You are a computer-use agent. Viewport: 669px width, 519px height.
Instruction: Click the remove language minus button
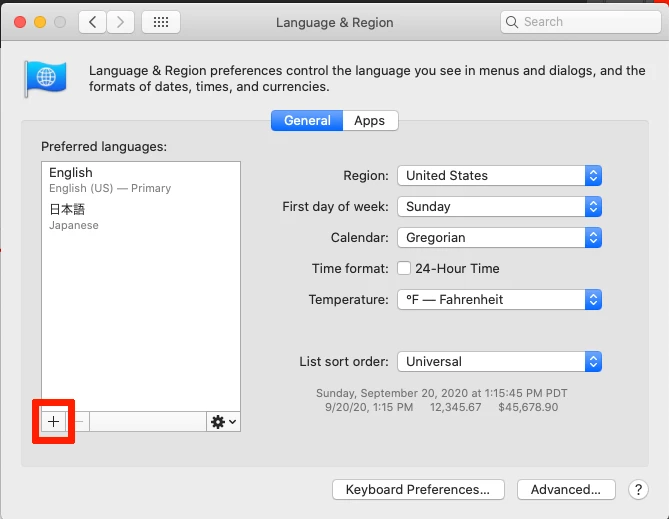click(x=79, y=422)
